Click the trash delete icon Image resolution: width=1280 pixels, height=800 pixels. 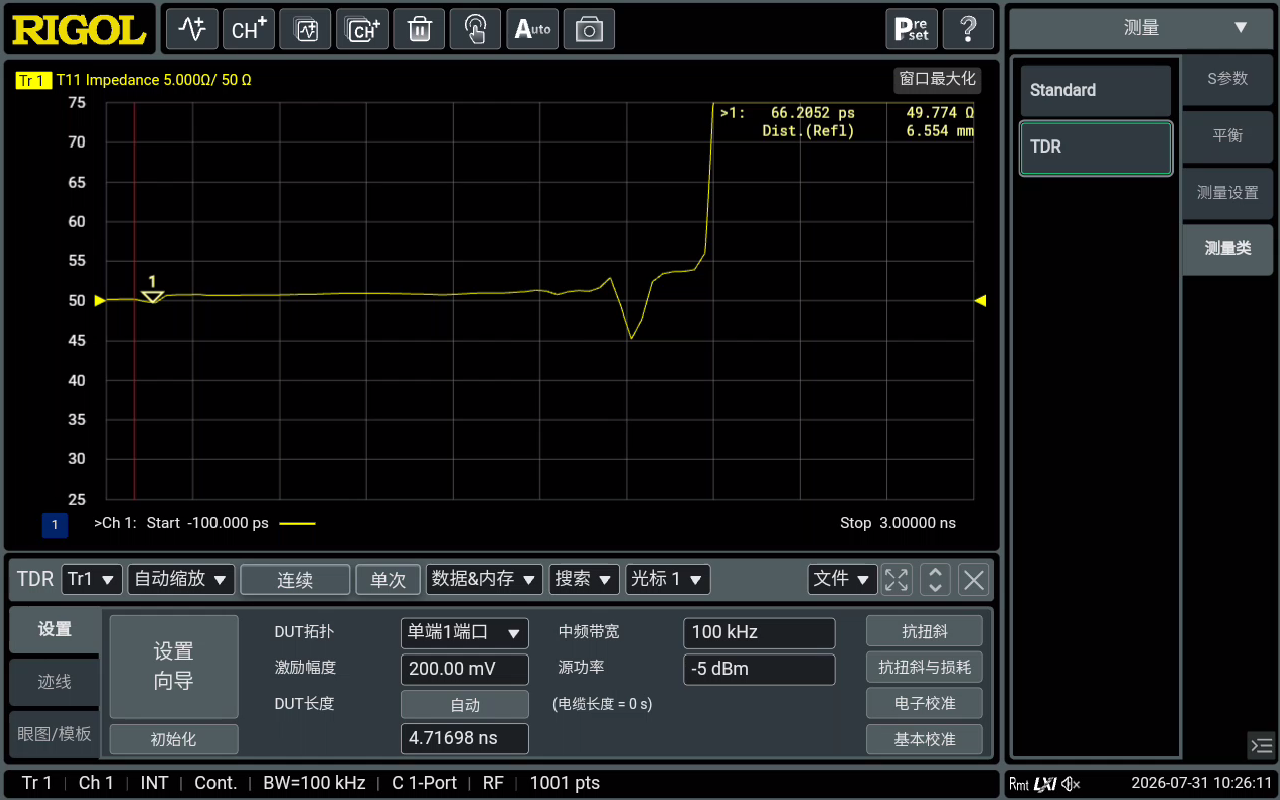tap(419, 29)
